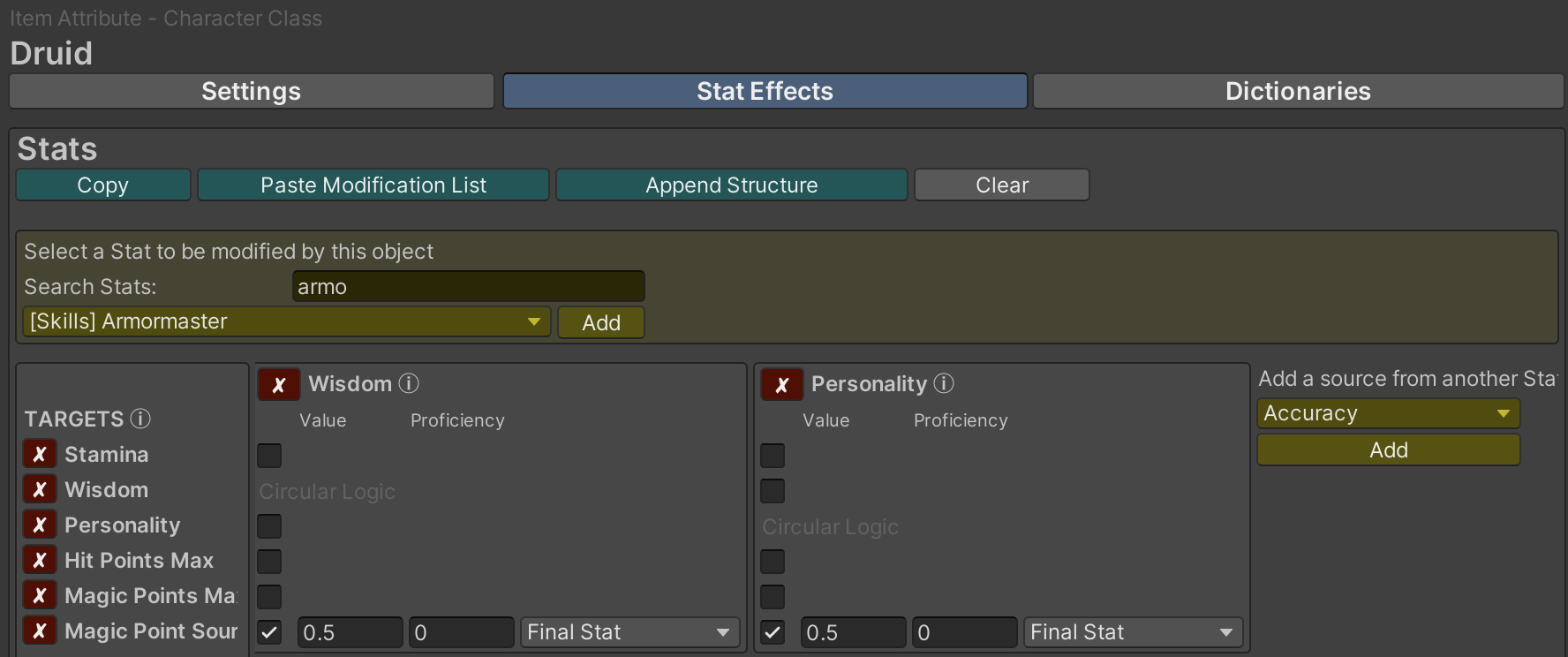Delete the Wisdom stat column using its X
Viewport: 1568px width, 657px height.
(278, 384)
